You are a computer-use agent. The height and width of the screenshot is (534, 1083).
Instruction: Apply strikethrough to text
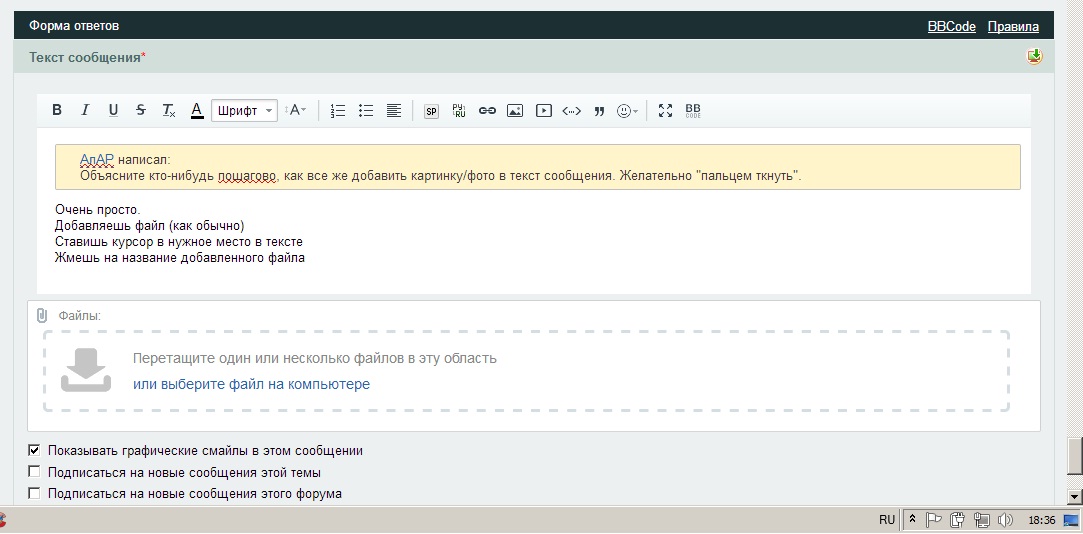point(141,111)
